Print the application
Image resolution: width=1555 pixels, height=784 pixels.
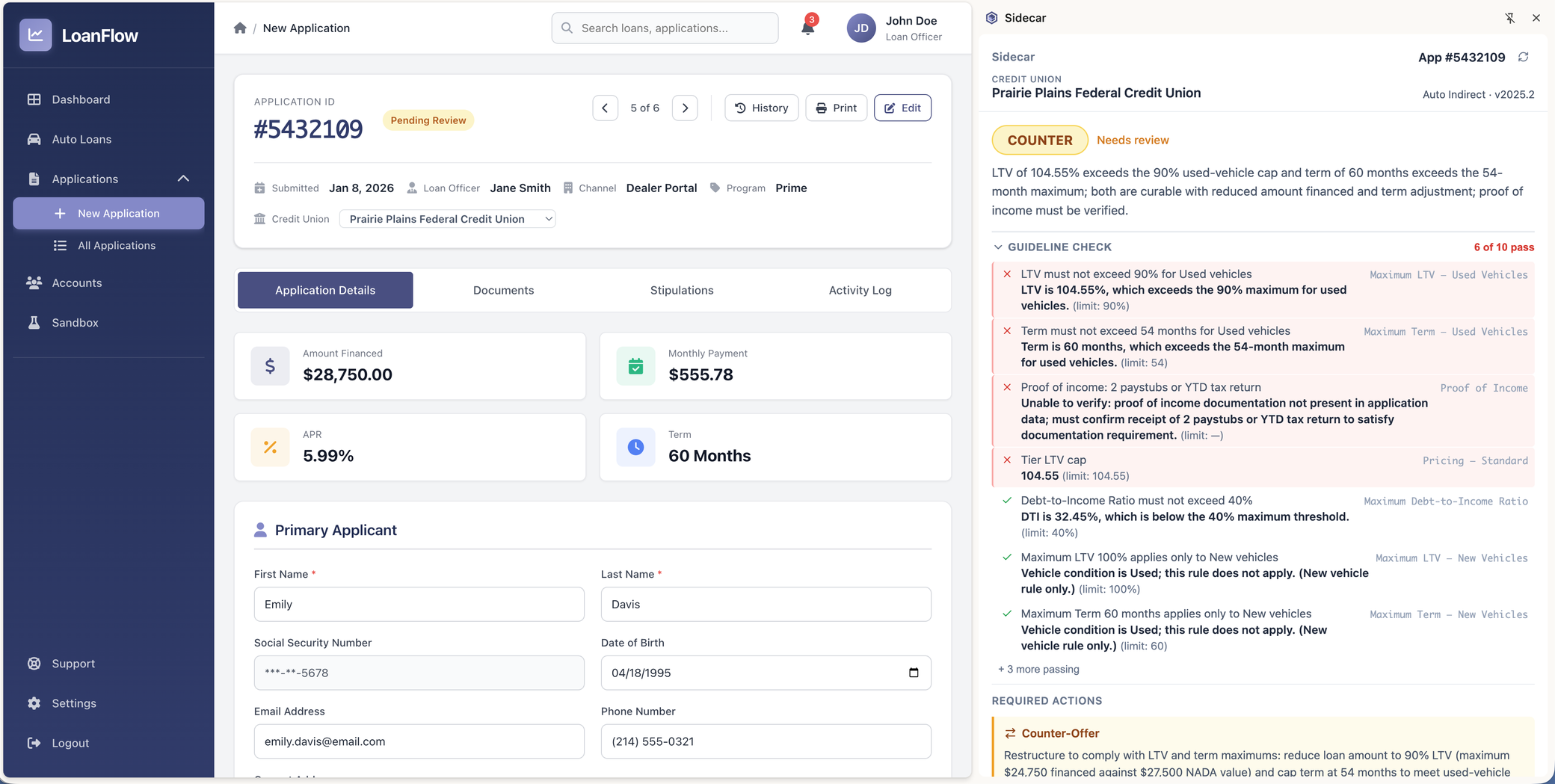point(836,108)
